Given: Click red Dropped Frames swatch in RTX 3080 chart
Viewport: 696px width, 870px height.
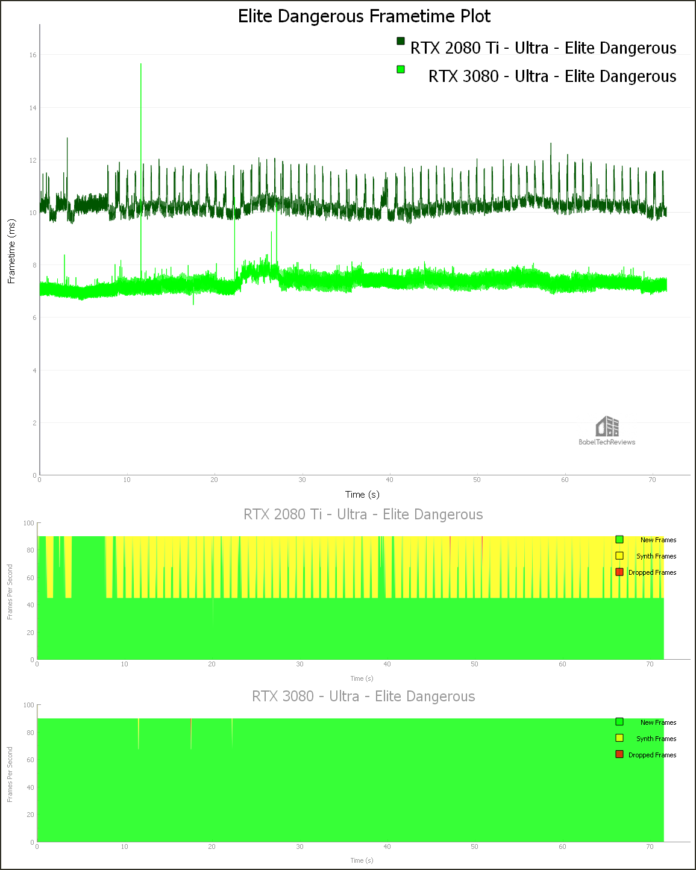Looking at the screenshot, I should click(619, 755).
